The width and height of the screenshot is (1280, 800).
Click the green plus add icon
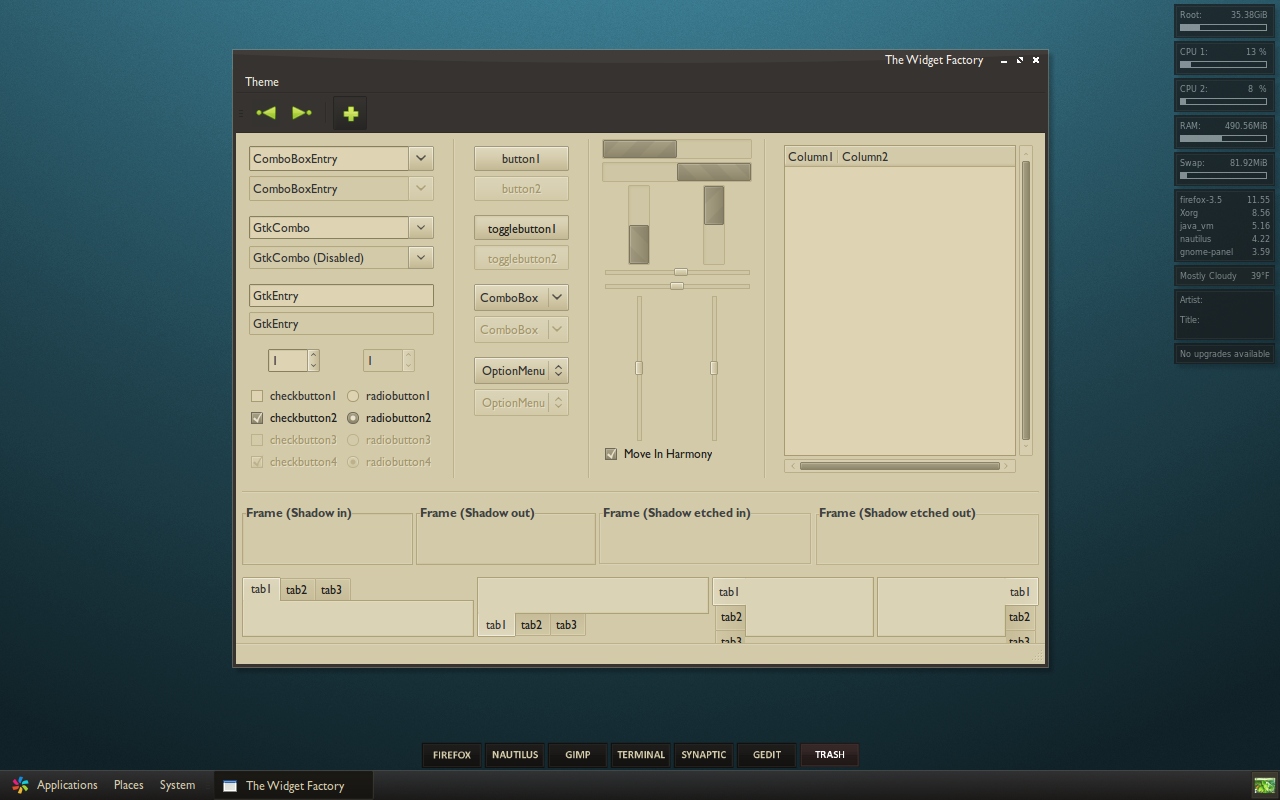click(350, 114)
